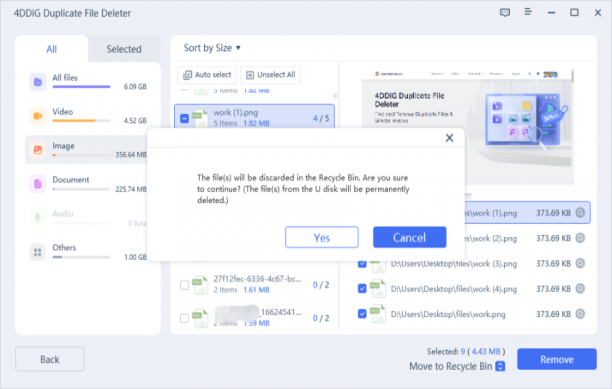
Task: Click the Document category icon
Action: point(38,183)
